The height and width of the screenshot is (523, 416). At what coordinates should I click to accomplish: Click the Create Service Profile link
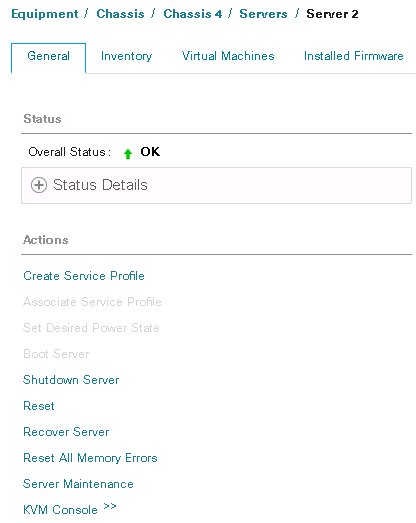(84, 276)
